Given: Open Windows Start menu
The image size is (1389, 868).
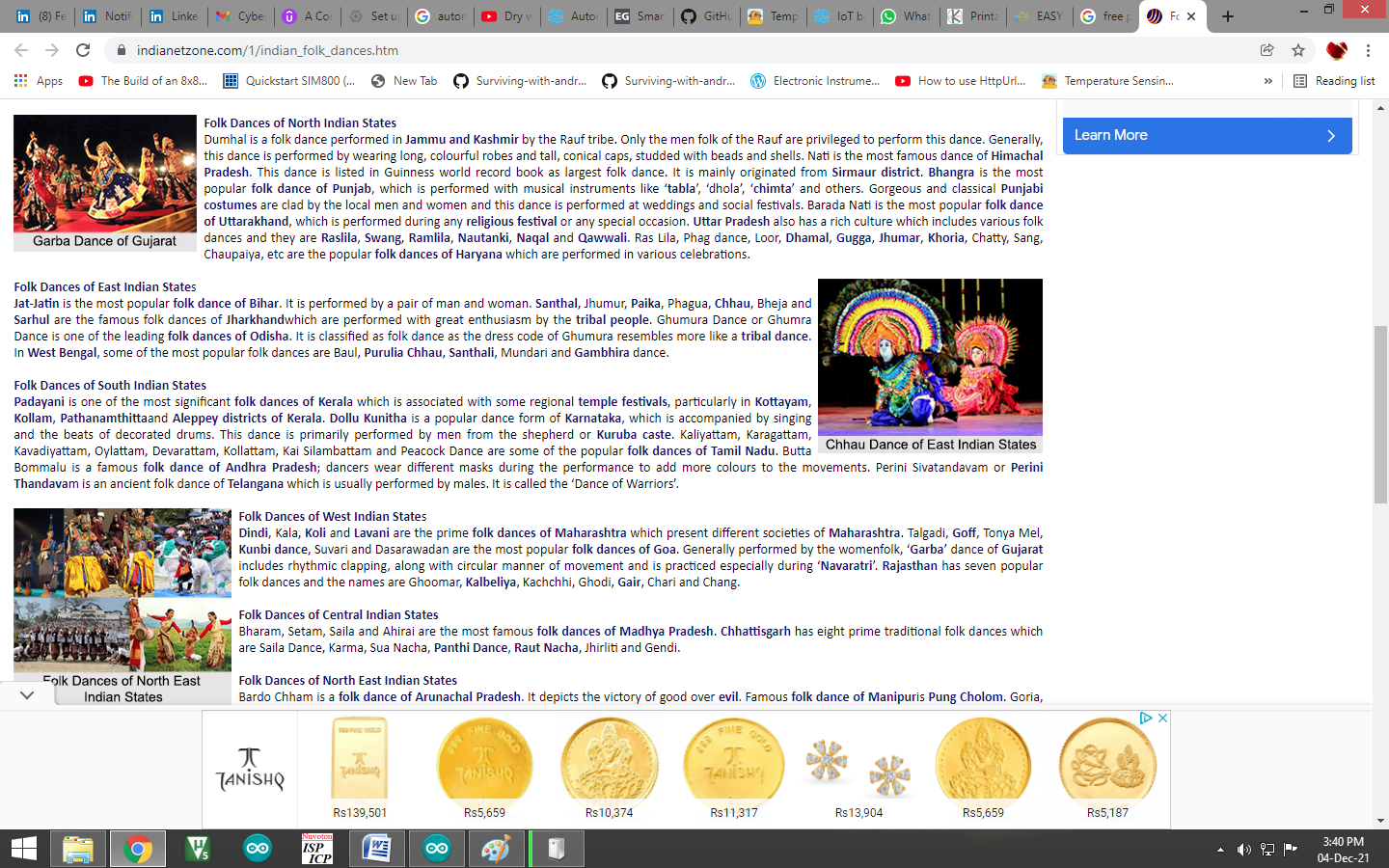Looking at the screenshot, I should (x=23, y=849).
